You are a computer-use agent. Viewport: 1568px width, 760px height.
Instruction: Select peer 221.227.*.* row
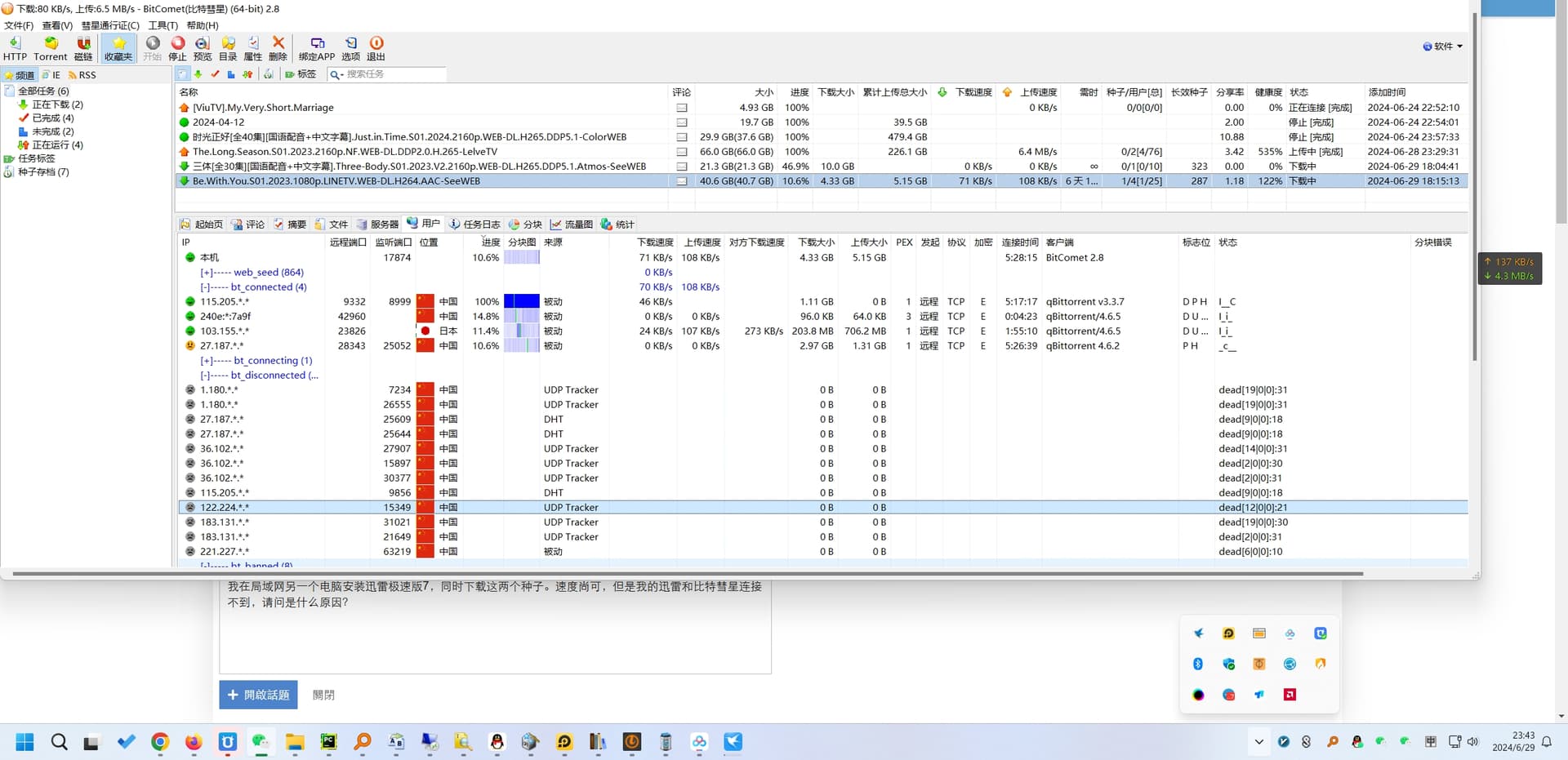coord(822,552)
